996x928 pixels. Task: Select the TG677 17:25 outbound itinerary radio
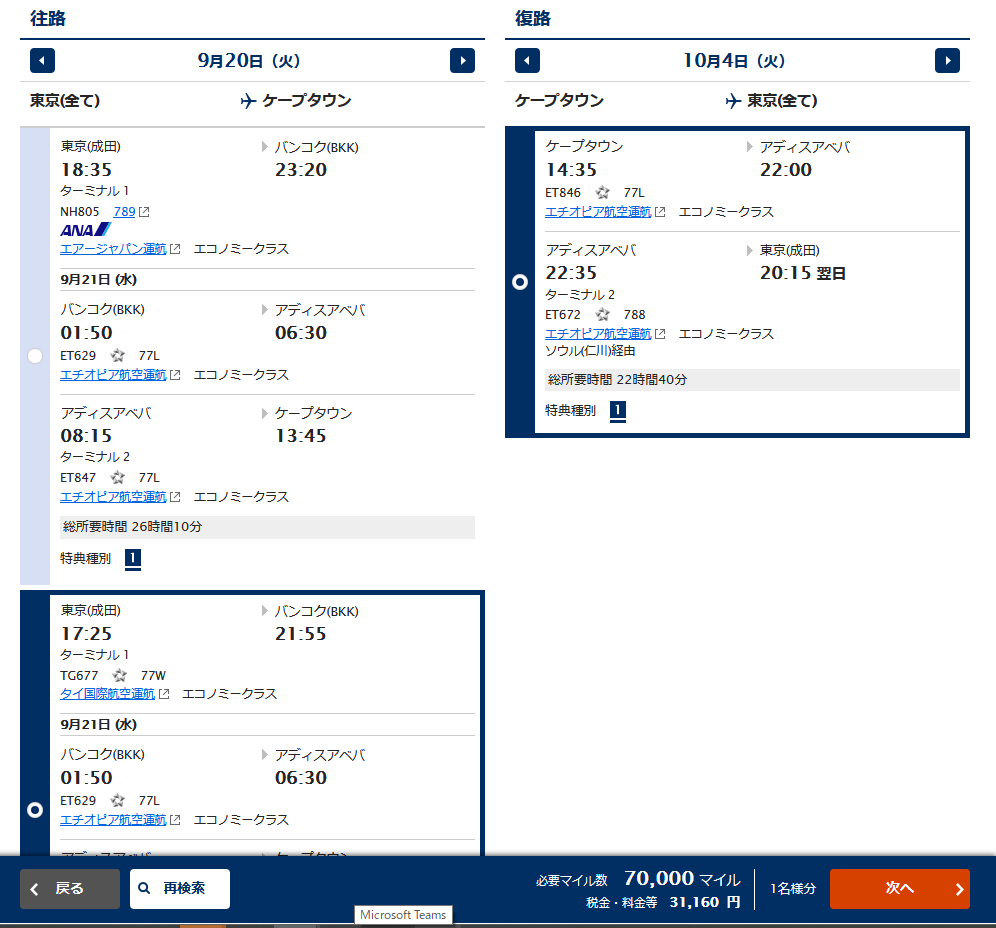click(x=35, y=810)
